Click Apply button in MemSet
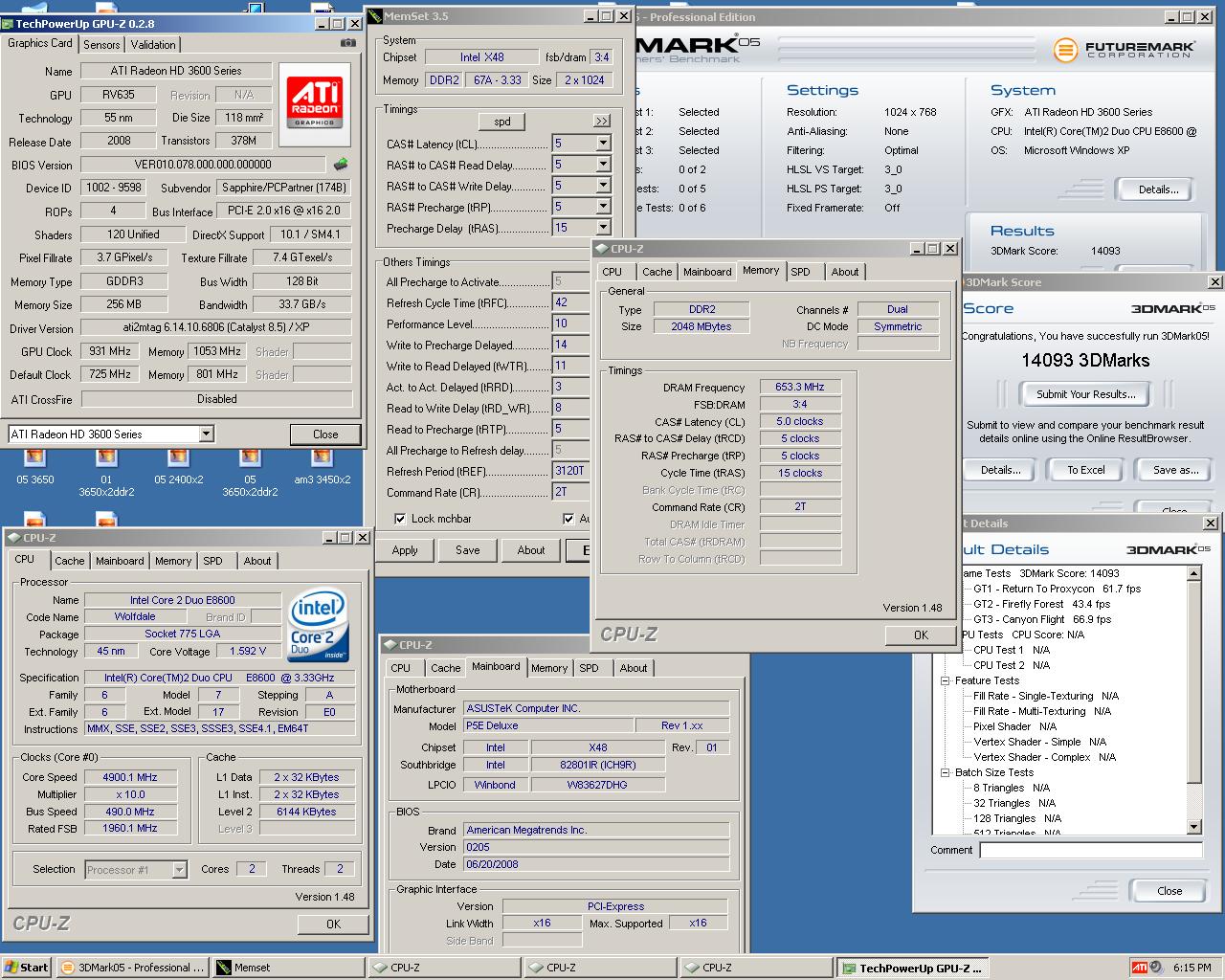Image resolution: width=1225 pixels, height=980 pixels. (405, 550)
